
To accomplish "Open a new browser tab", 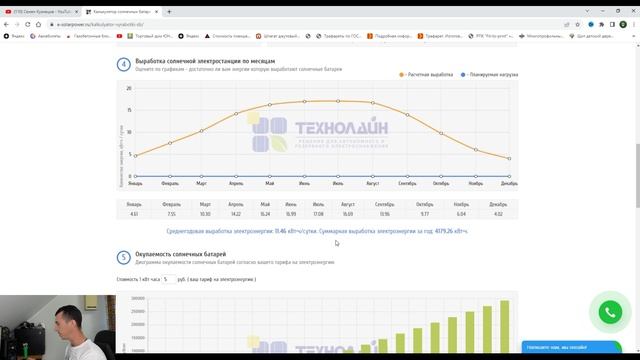I will click(169, 12).
